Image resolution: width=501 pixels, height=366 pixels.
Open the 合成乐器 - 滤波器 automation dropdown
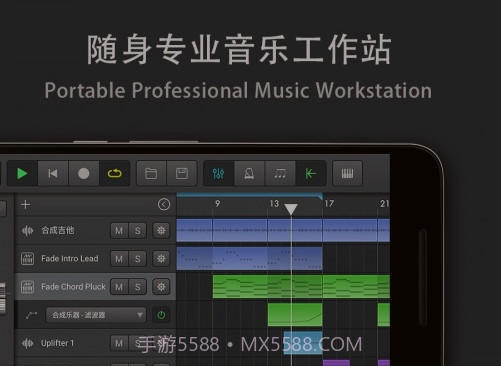click(96, 315)
